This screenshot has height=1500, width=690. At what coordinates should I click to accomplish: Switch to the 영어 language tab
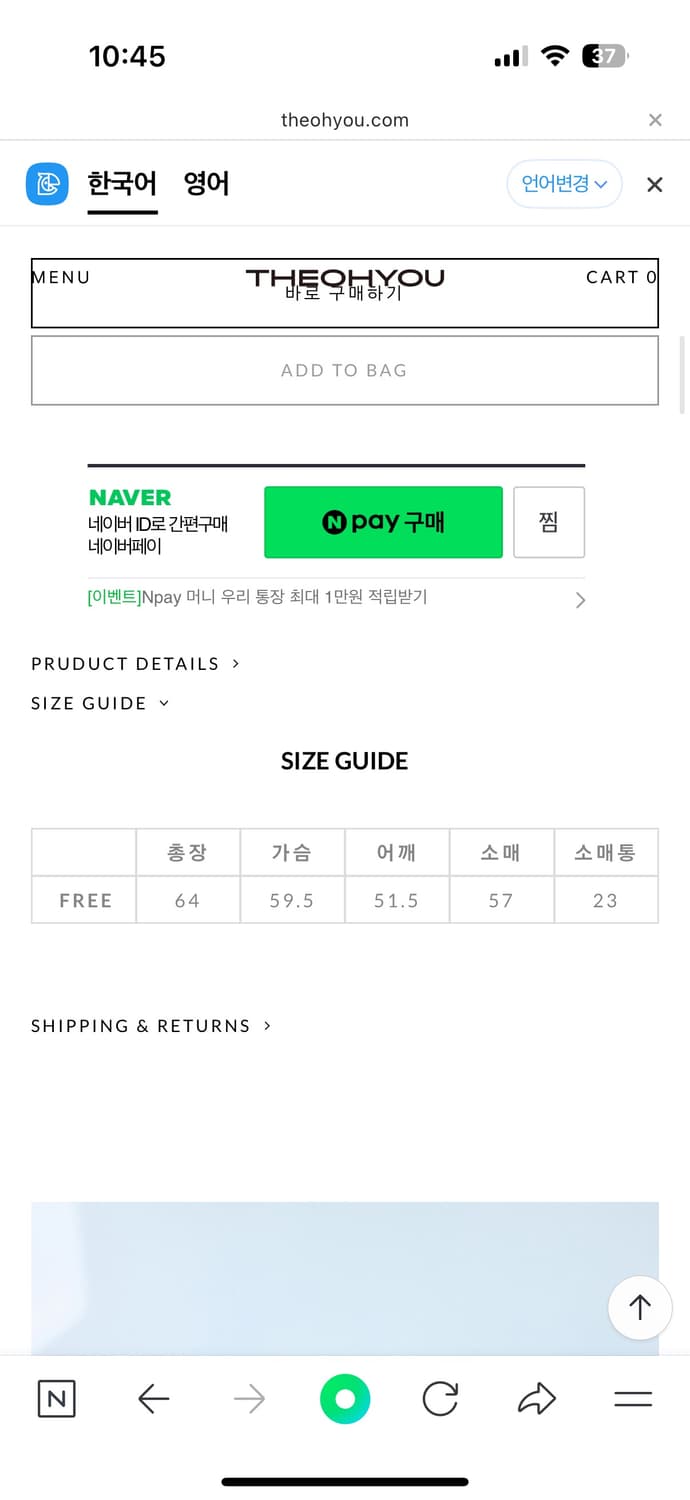206,184
